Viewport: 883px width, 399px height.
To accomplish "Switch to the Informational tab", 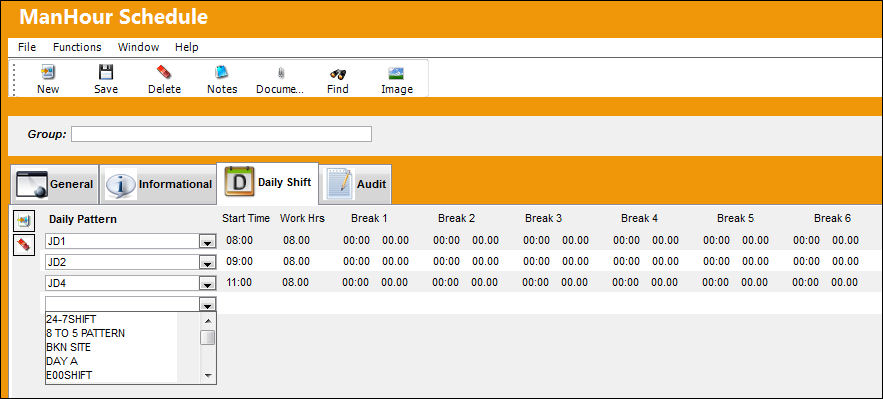I will point(158,184).
